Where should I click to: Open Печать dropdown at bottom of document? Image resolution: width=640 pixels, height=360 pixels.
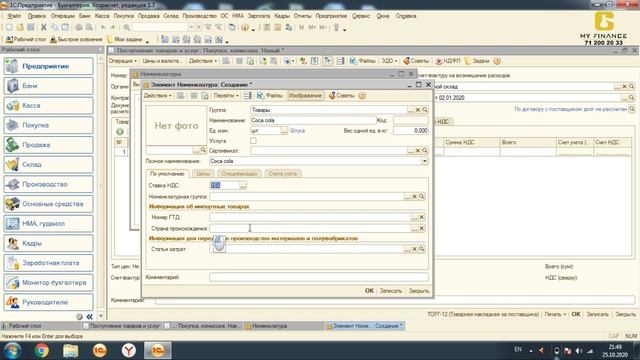point(555,314)
